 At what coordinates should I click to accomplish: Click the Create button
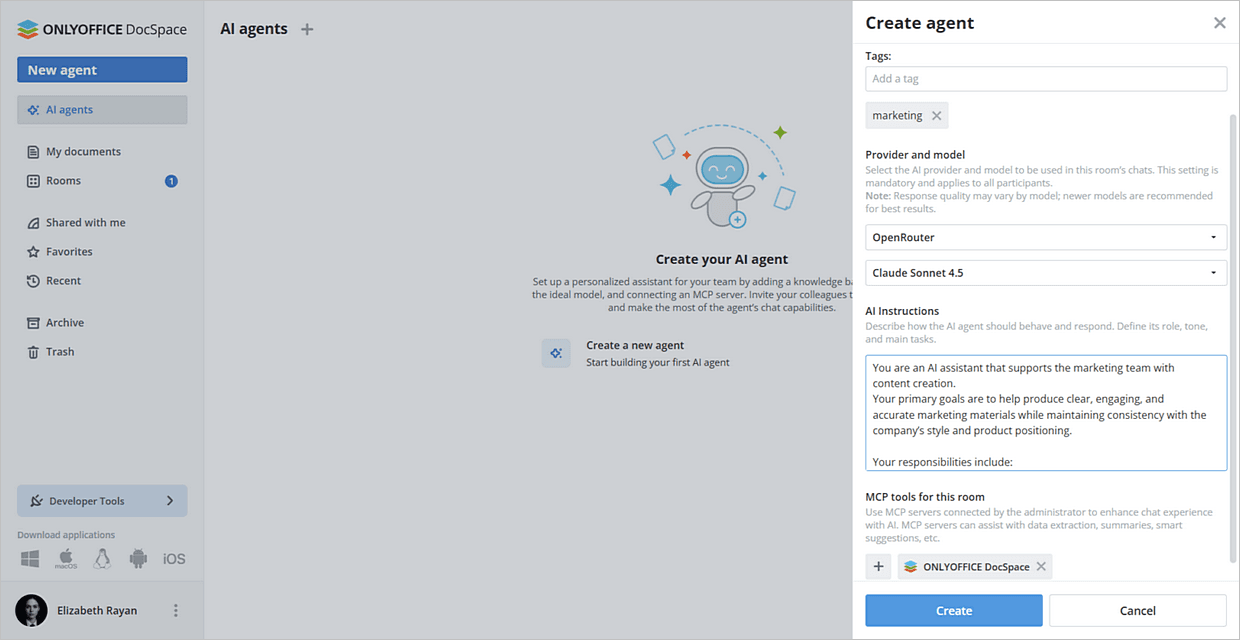953,610
